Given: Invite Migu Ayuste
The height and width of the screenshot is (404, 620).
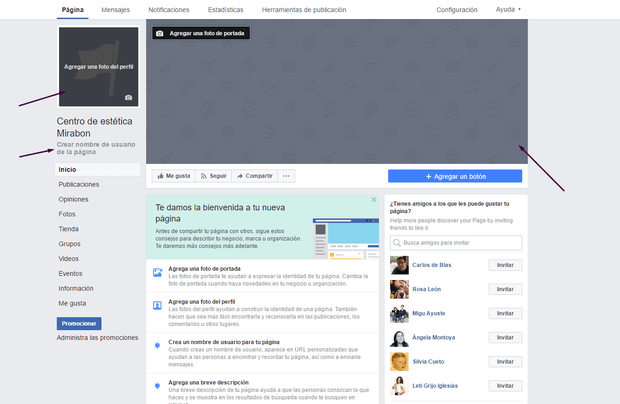Looking at the screenshot, I should (505, 313).
